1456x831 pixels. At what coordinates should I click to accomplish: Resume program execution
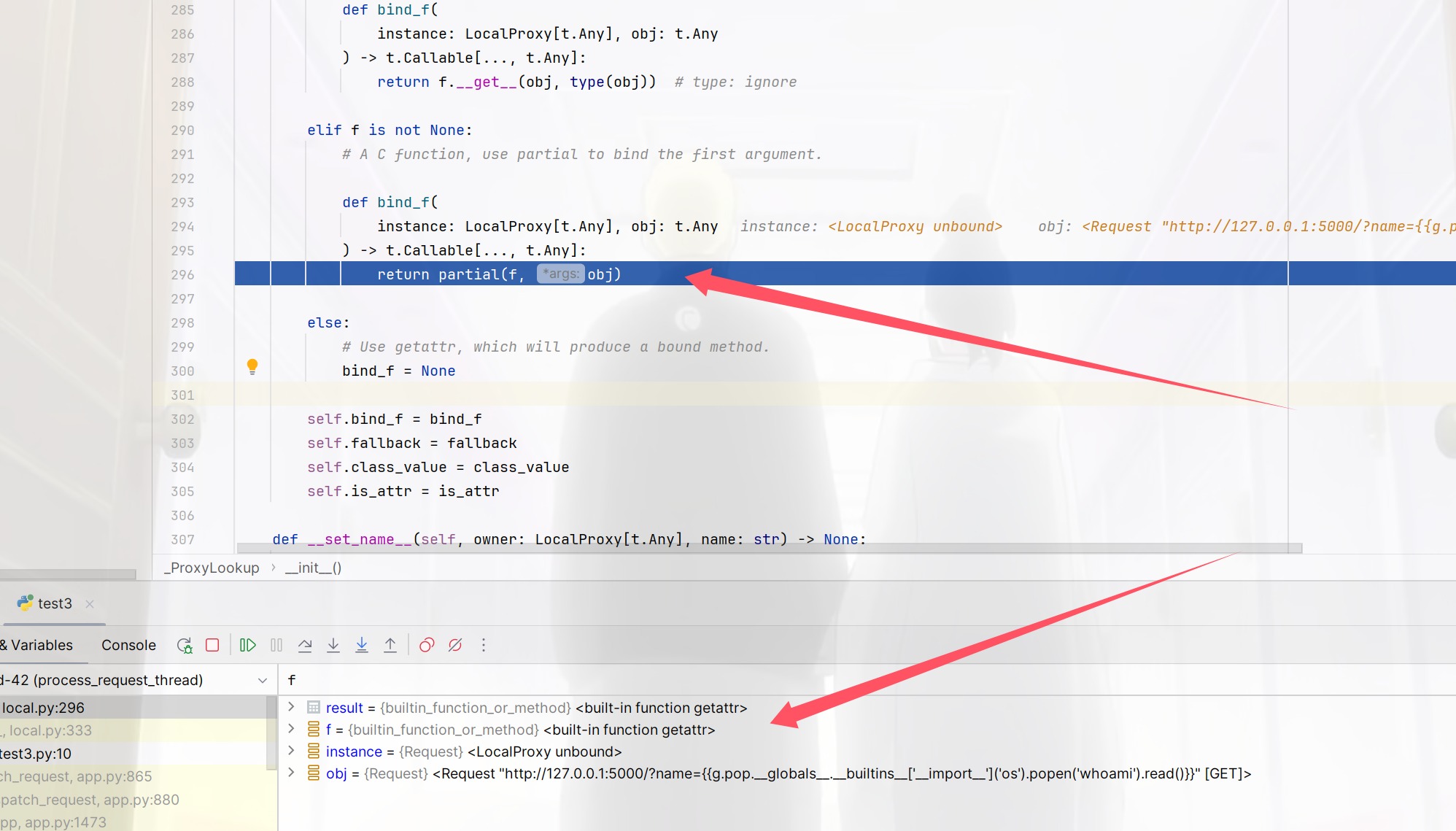(x=248, y=645)
